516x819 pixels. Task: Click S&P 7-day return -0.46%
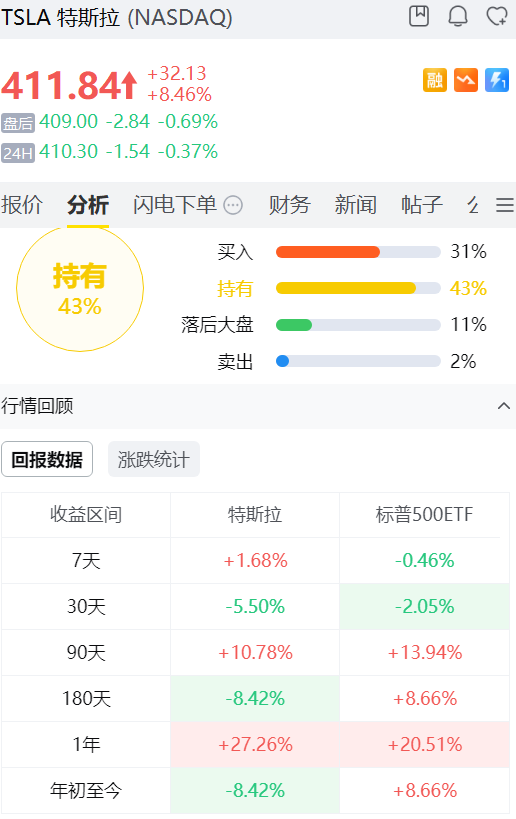(424, 561)
